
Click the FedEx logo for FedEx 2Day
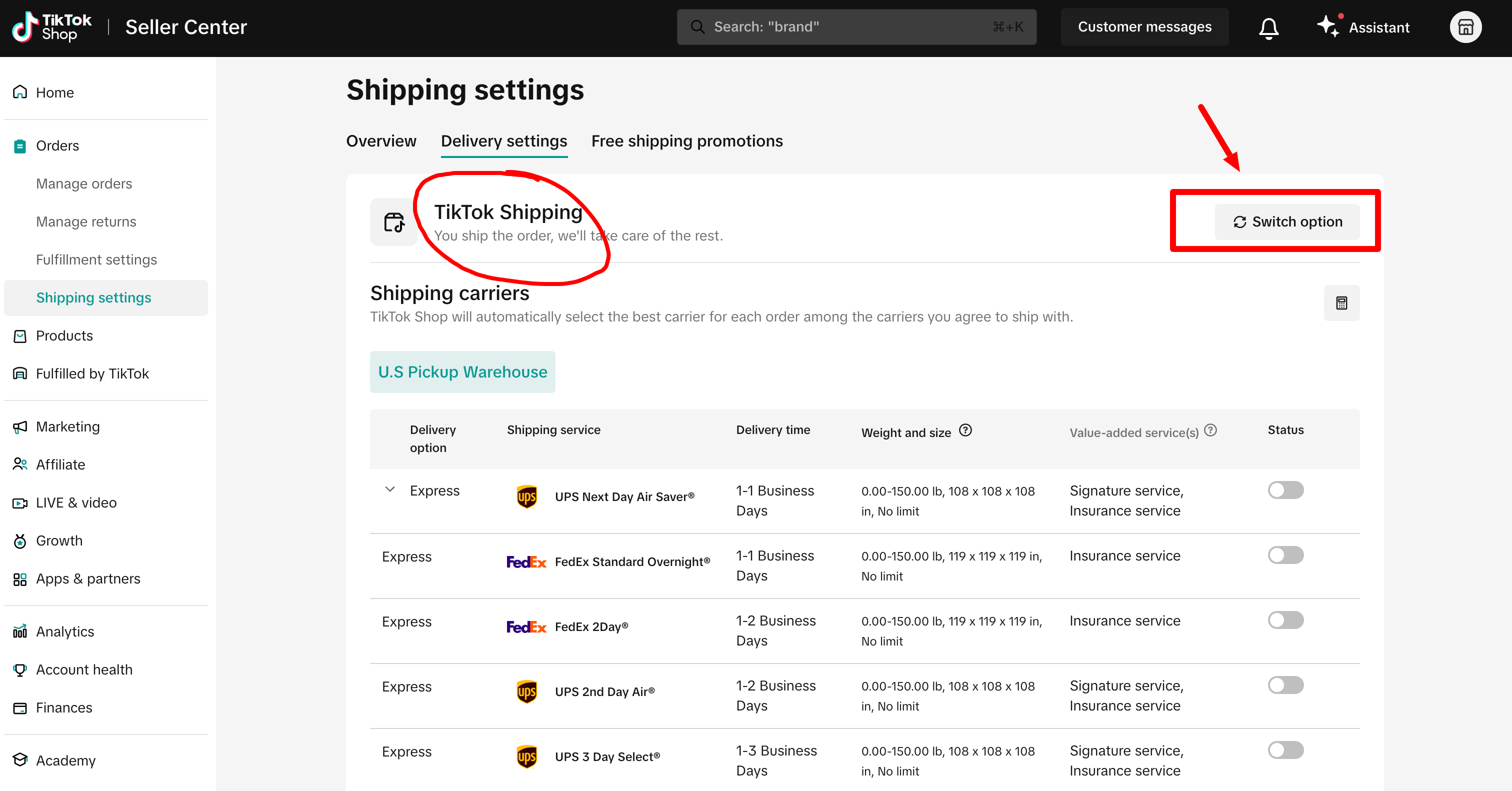(526, 627)
